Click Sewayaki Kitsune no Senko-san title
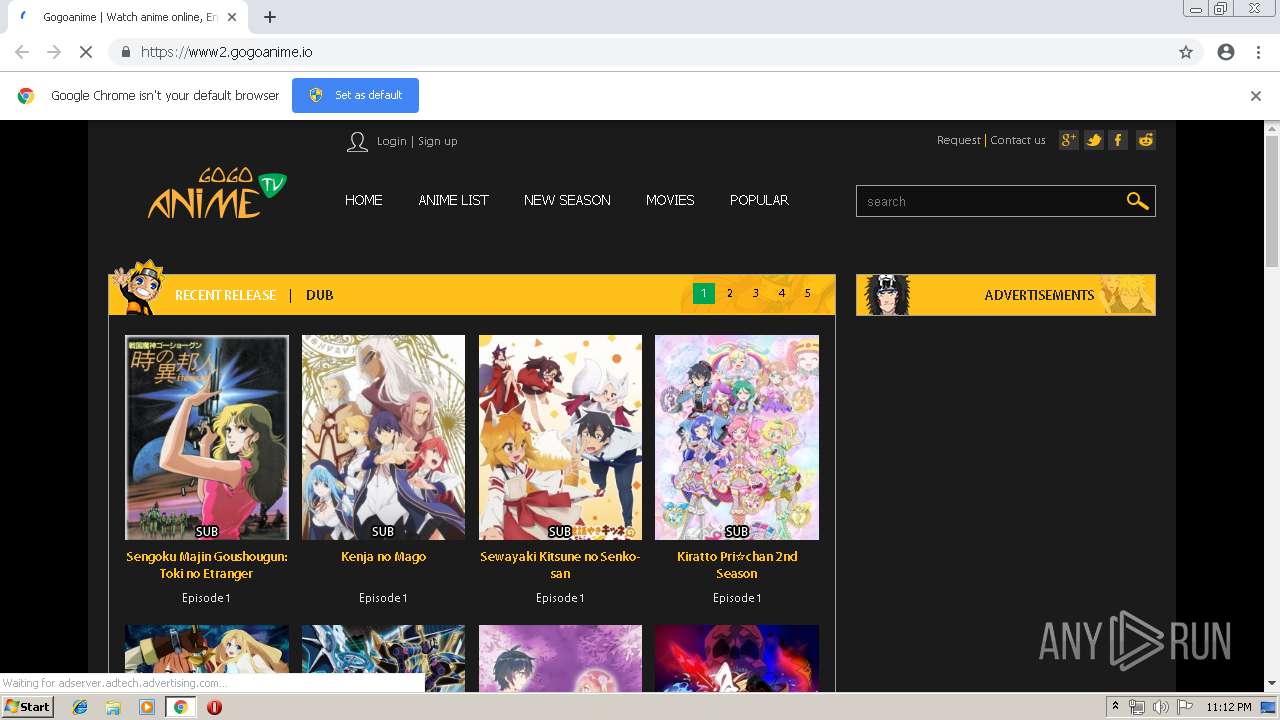The width and height of the screenshot is (1280, 720). (560, 565)
